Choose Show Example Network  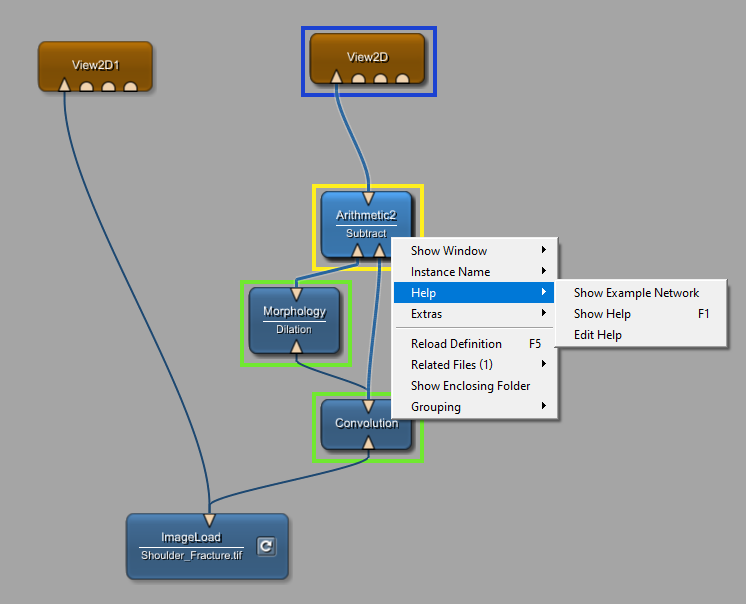636,293
